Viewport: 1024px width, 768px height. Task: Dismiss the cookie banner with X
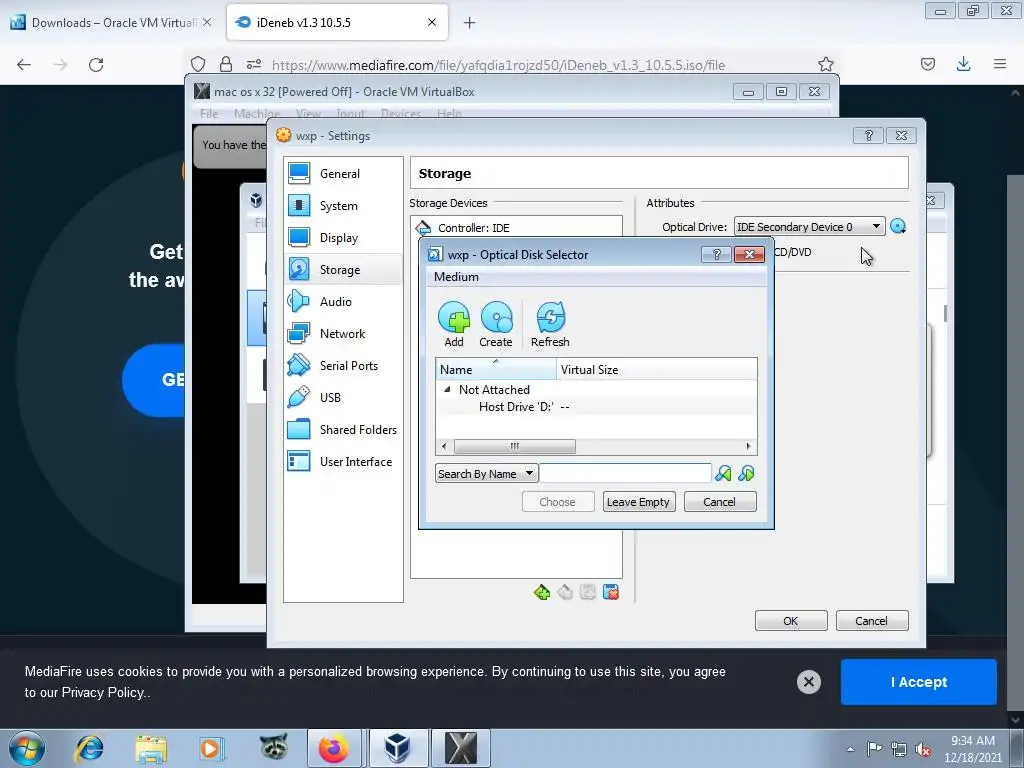[808, 682]
